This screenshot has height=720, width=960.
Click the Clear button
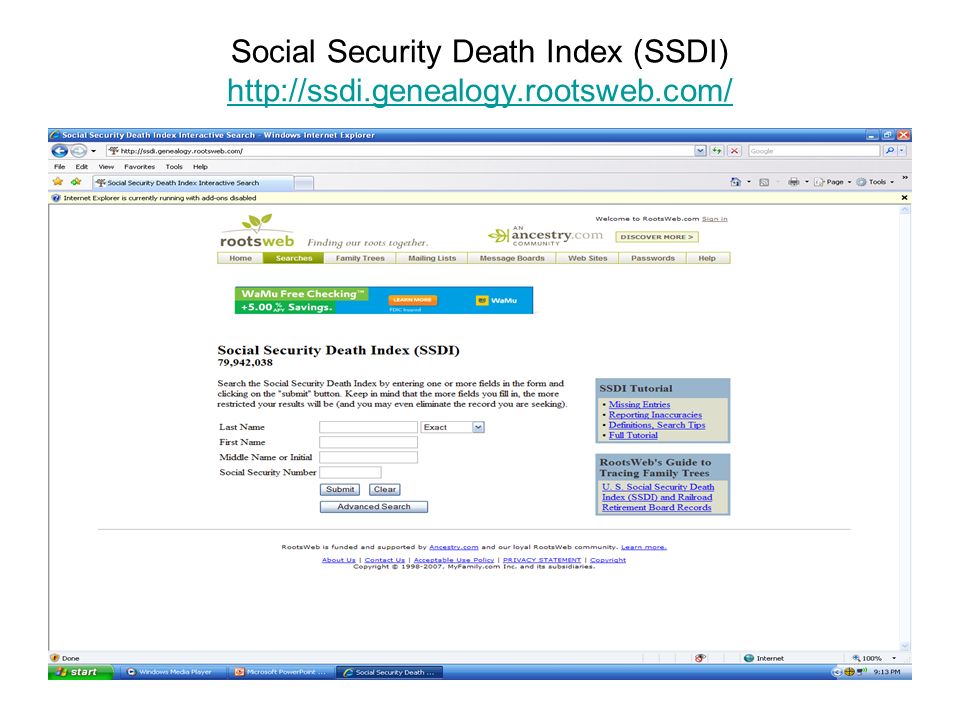[385, 490]
